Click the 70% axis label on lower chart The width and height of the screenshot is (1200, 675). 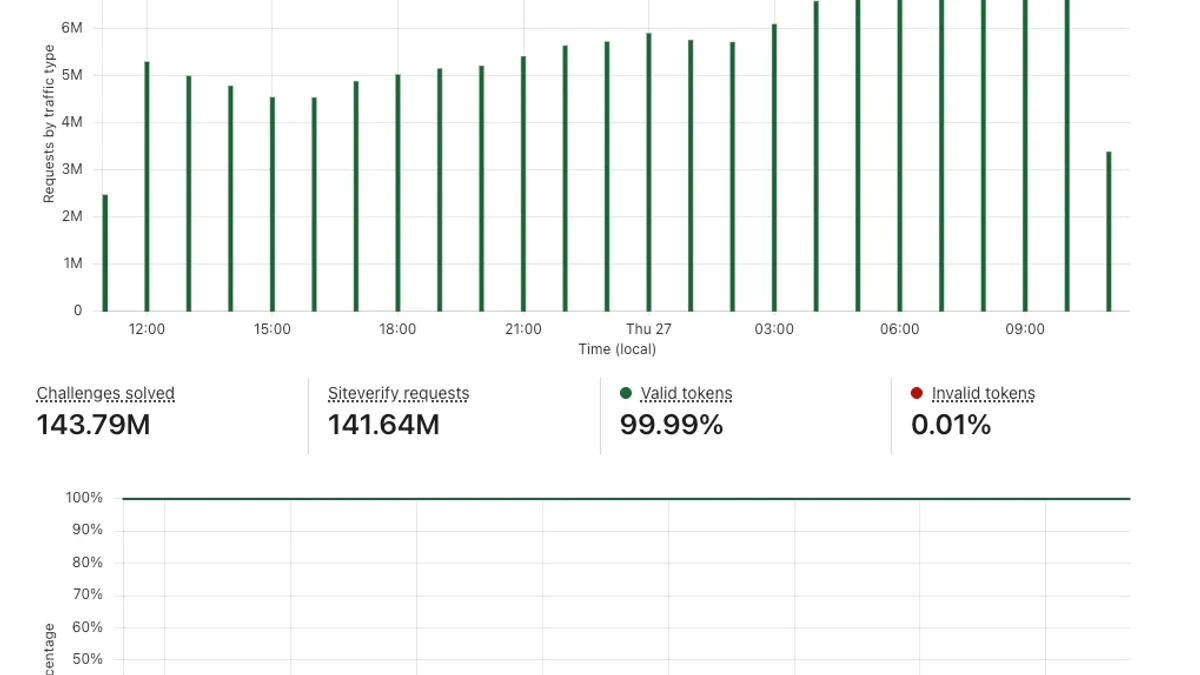pyautogui.click(x=87, y=595)
